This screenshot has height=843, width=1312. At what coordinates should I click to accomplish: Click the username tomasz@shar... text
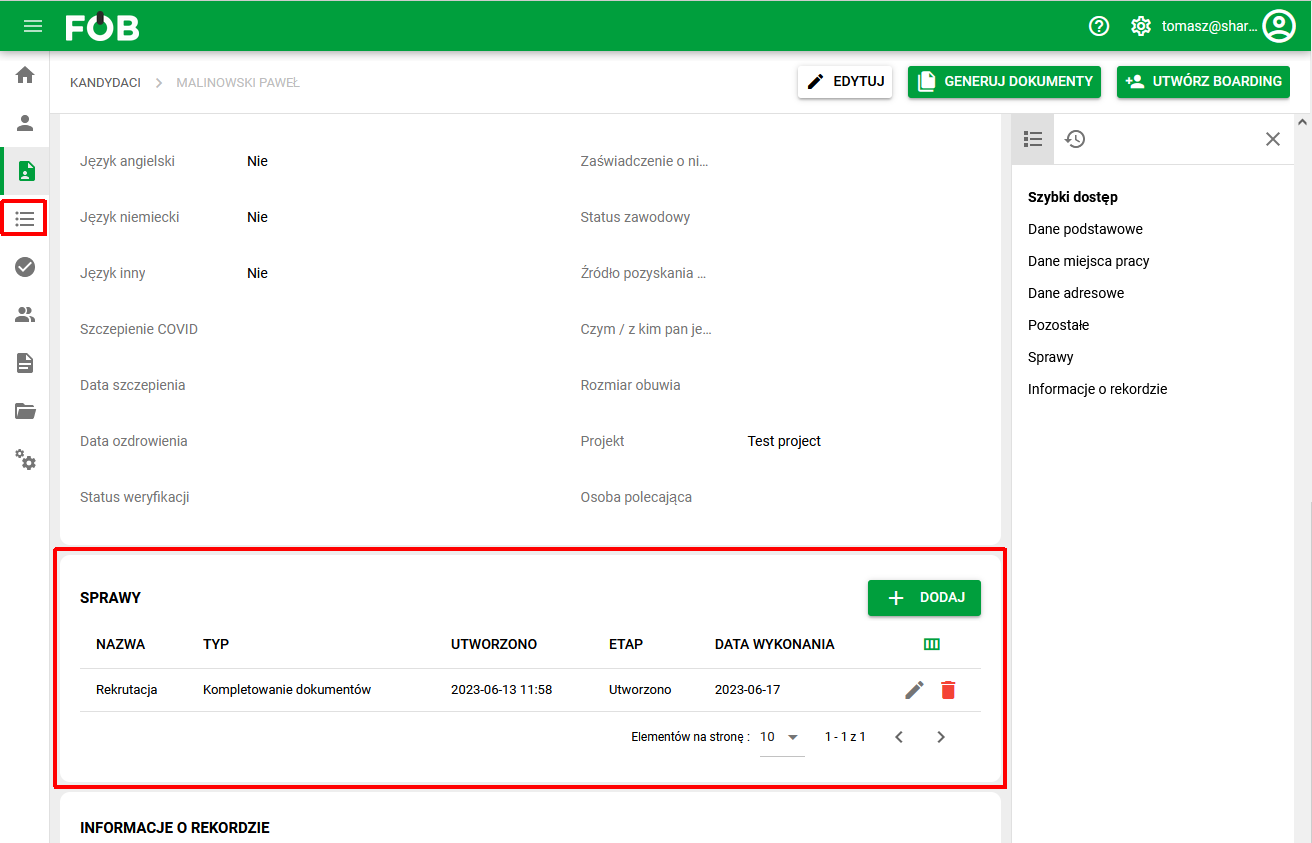coord(1209,26)
